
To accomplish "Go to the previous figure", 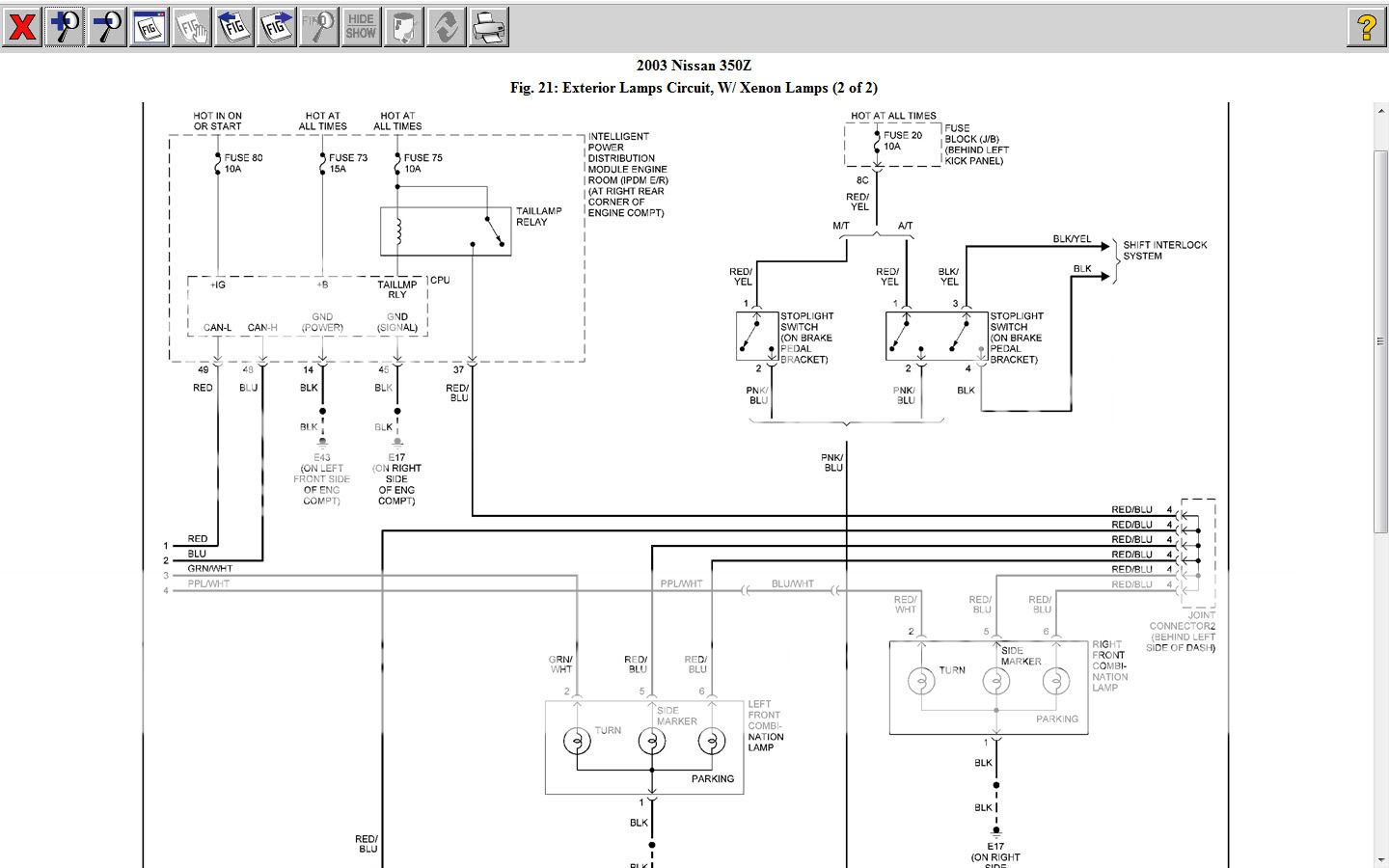I will 234,26.
